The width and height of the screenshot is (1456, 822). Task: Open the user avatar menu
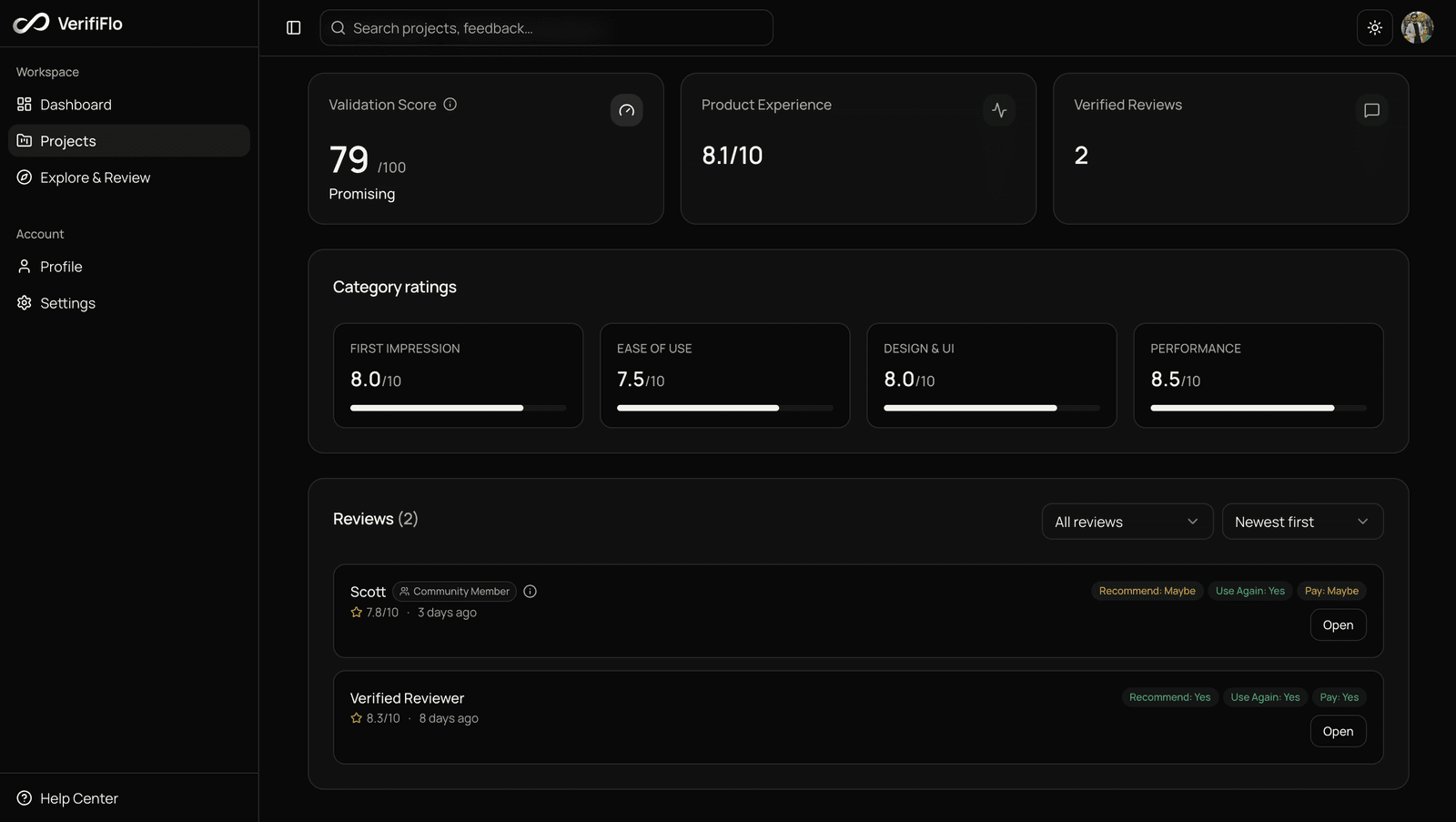pos(1417,27)
